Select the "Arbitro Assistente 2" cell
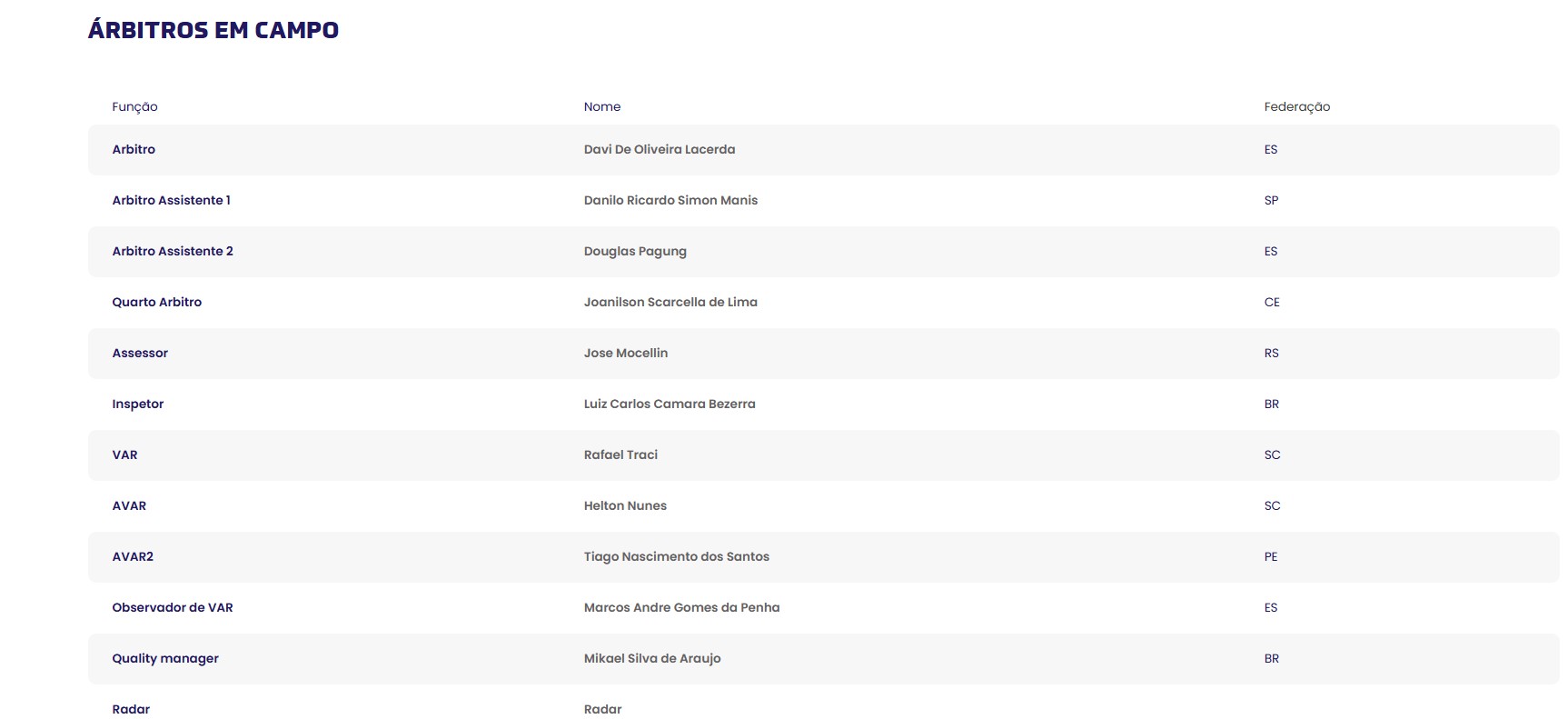 coord(173,251)
